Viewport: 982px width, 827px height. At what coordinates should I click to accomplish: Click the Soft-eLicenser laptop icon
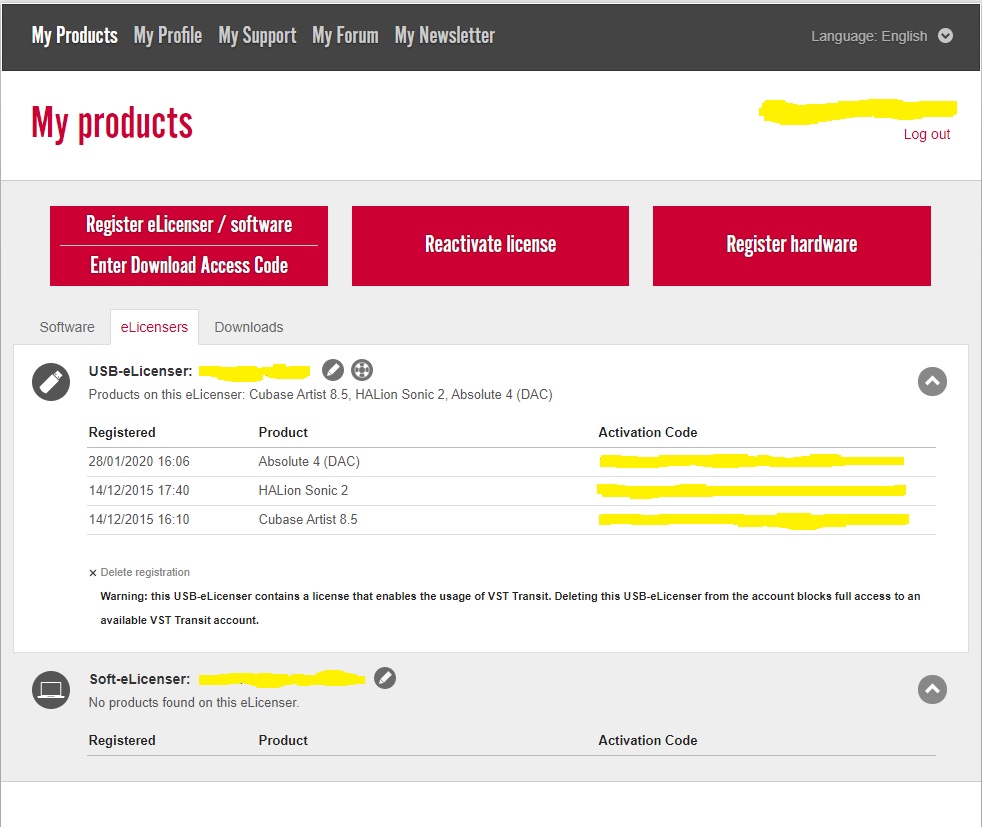[x=51, y=690]
